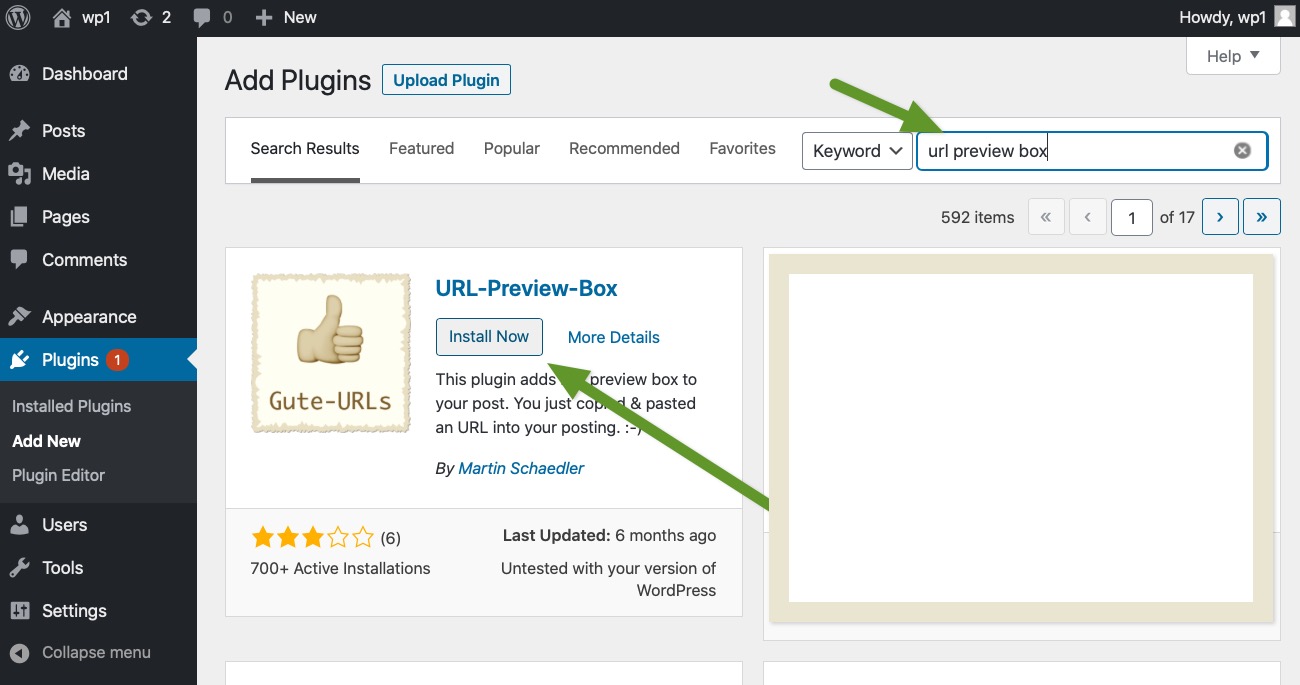
Task: Click the Gute-URLs plugin thumbnail
Action: [331, 354]
